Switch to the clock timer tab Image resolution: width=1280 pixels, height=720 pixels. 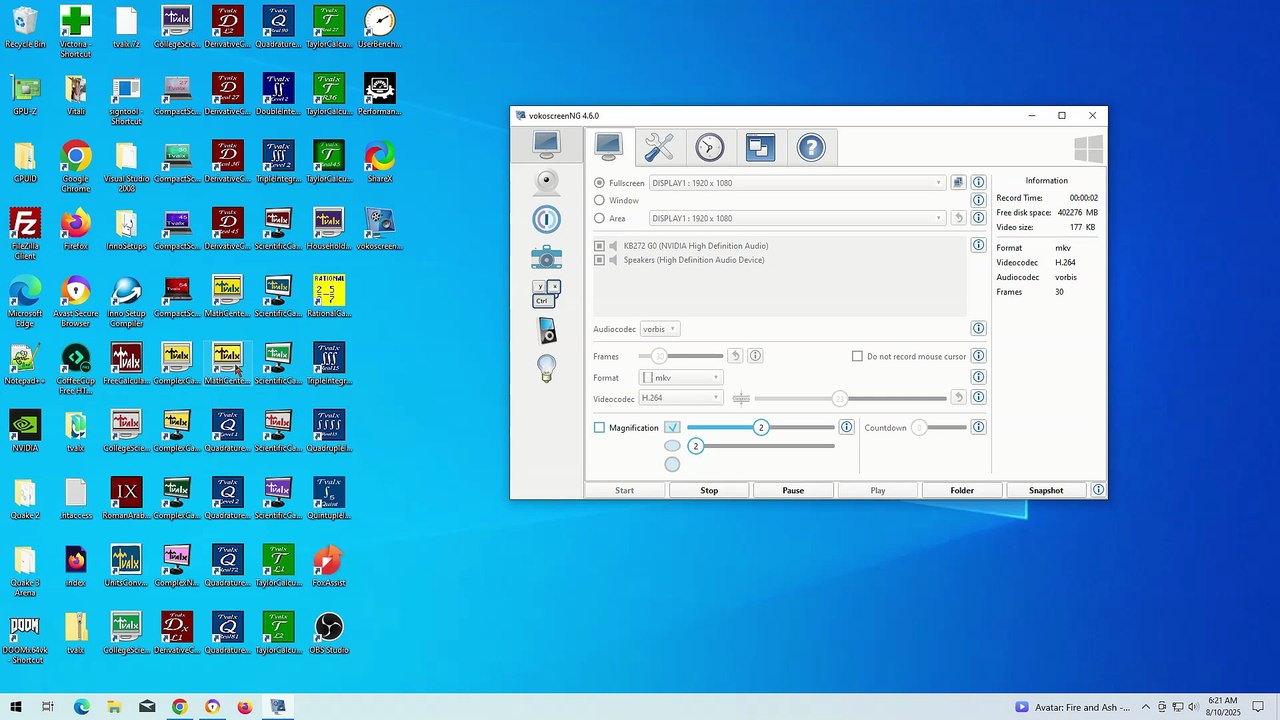click(x=710, y=147)
